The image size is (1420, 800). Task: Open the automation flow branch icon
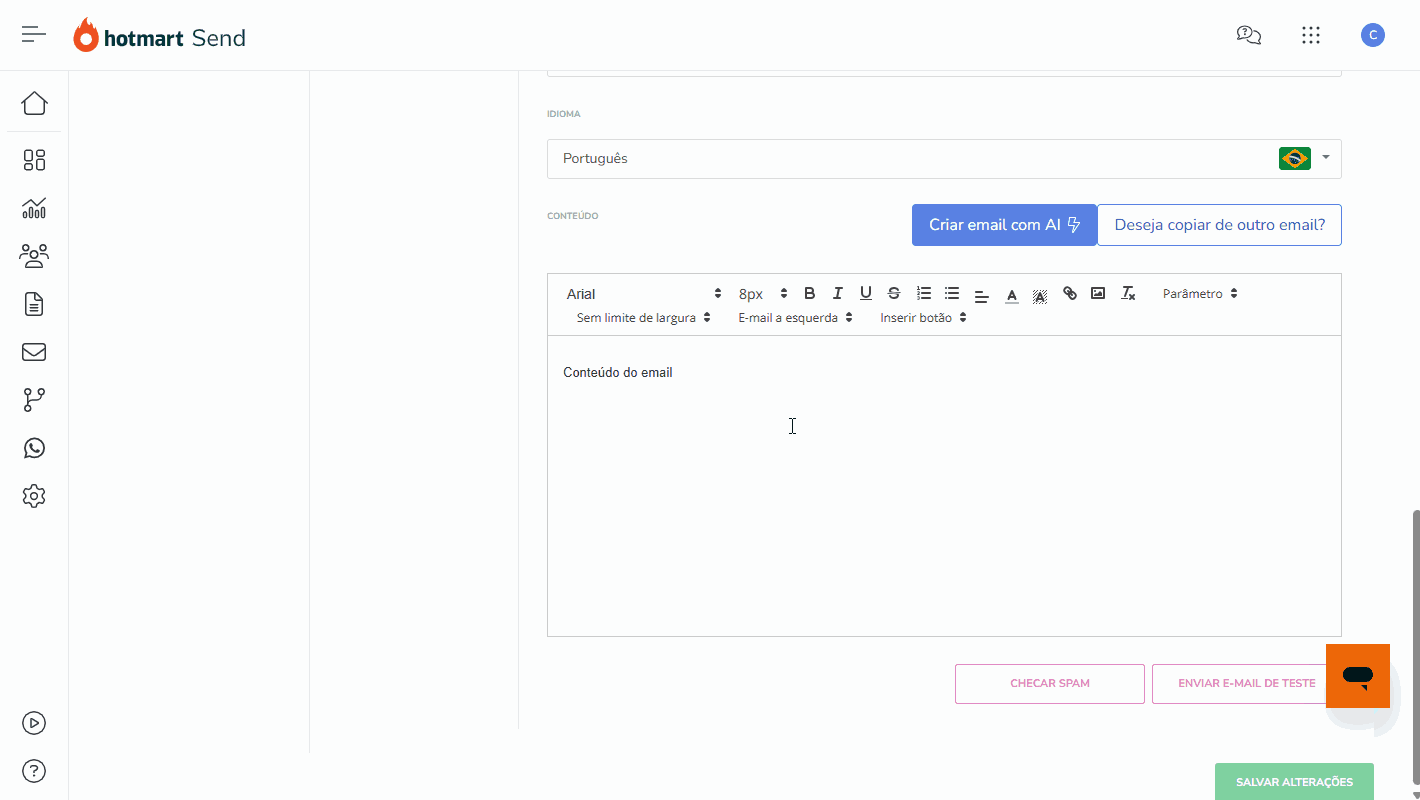(34, 400)
